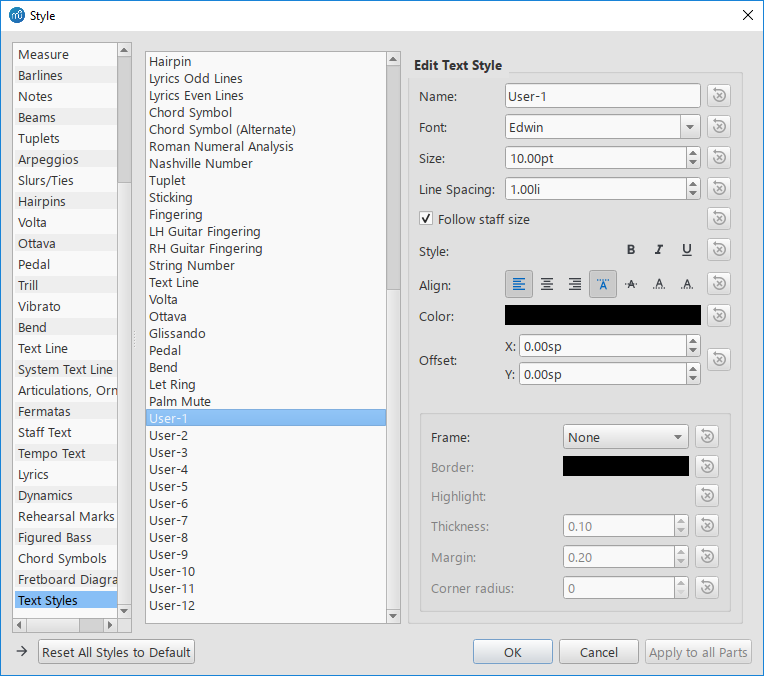Decrease the Line Spacing value

(x=693, y=193)
